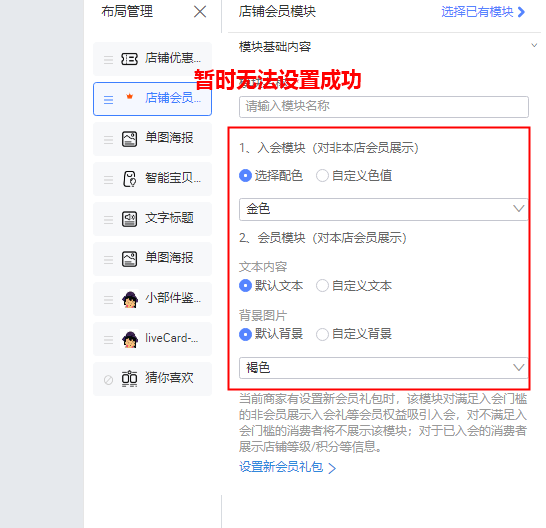Click the second 单图海报 image icon

click(129, 259)
